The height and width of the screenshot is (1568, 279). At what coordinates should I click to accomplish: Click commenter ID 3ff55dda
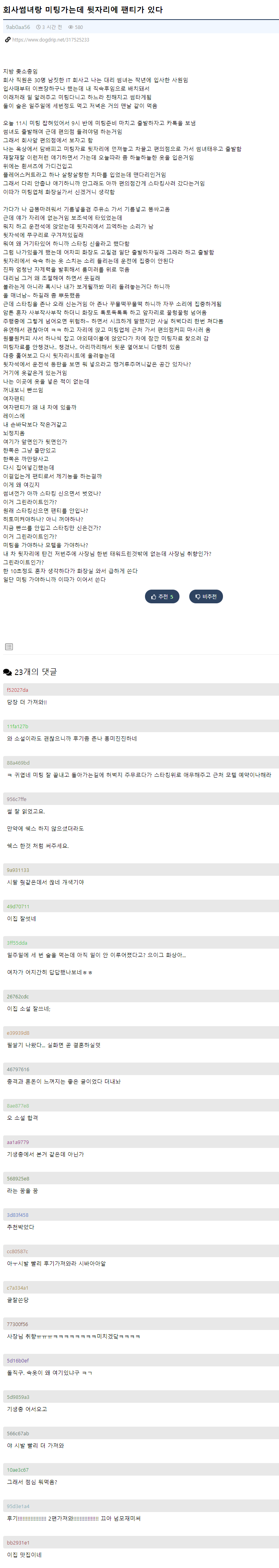click(17, 943)
